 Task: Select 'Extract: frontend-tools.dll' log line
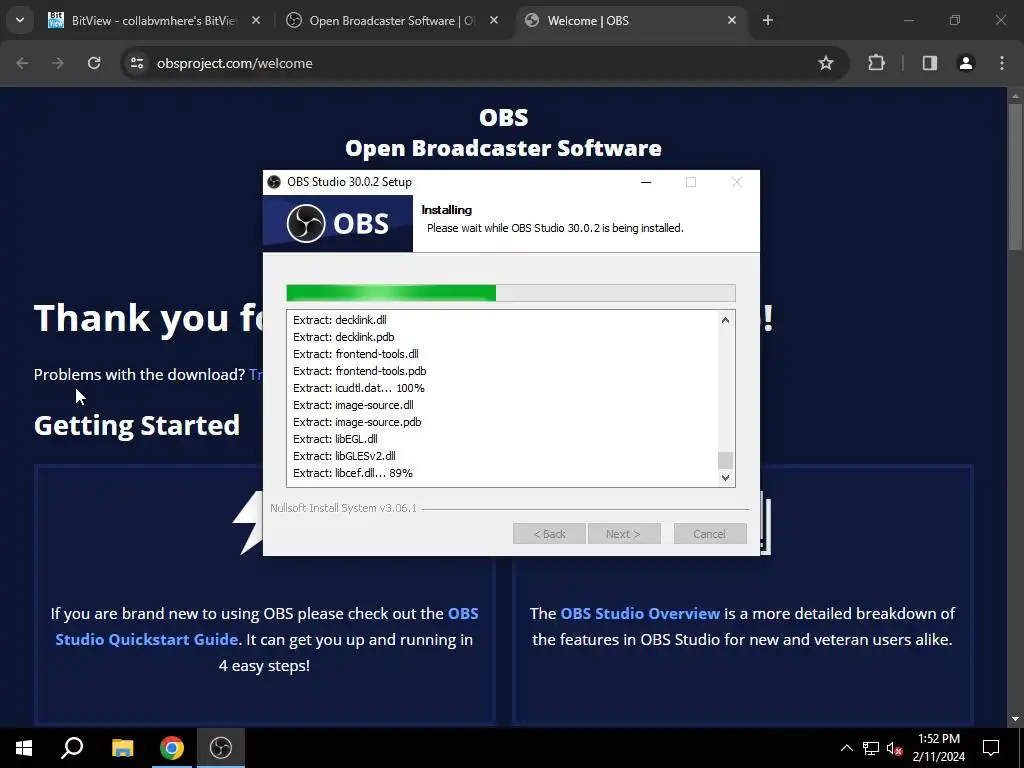pyautogui.click(x=356, y=354)
